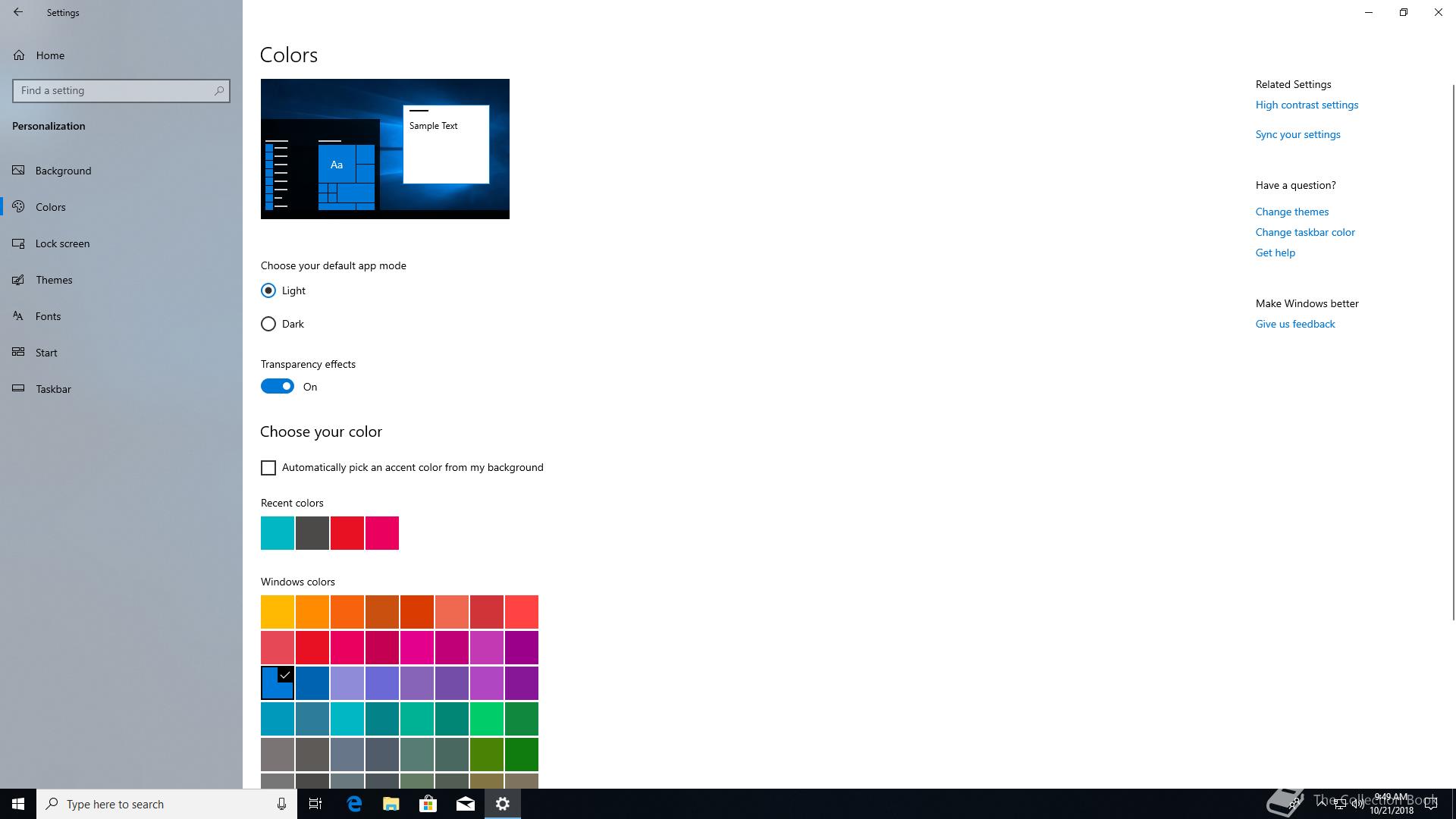Pick the dark gray recent color
Image resolution: width=1456 pixels, height=819 pixels.
[x=312, y=533]
